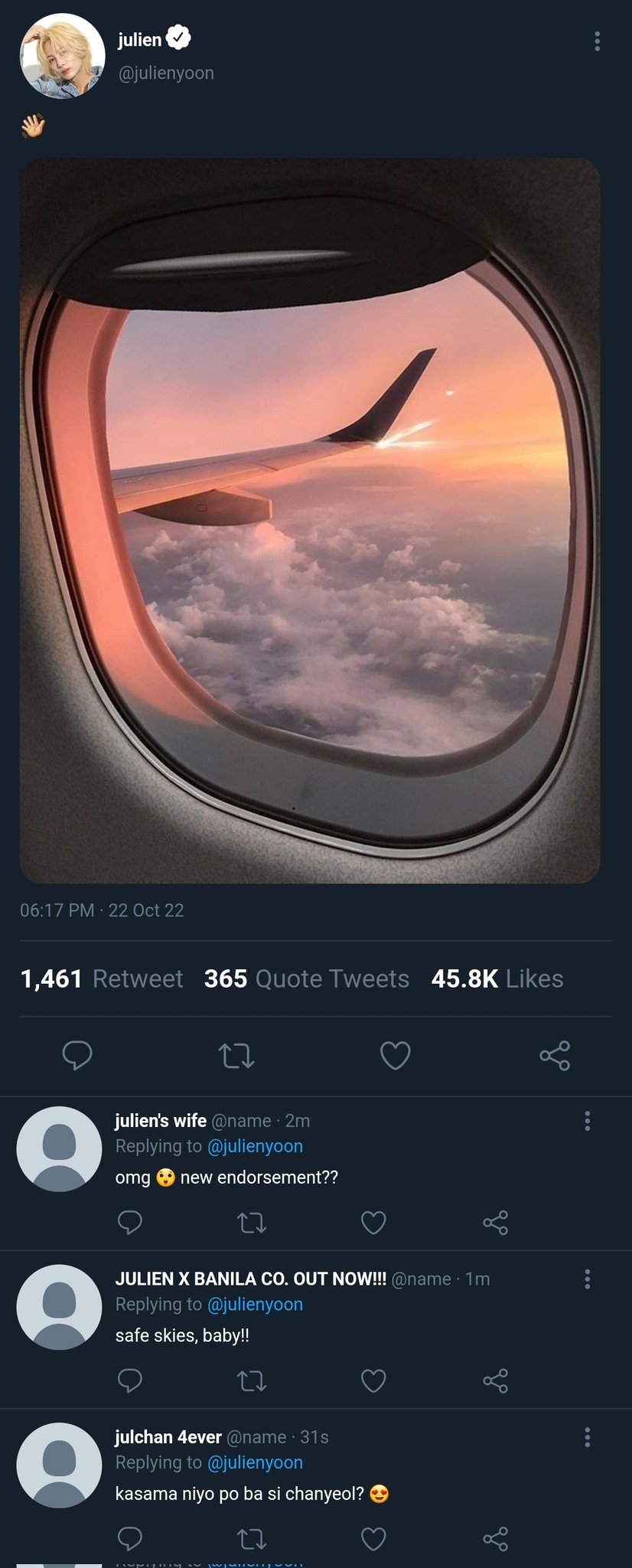
Task: Reply to the "safe skies, baby!!" comment
Action: 130,1380
